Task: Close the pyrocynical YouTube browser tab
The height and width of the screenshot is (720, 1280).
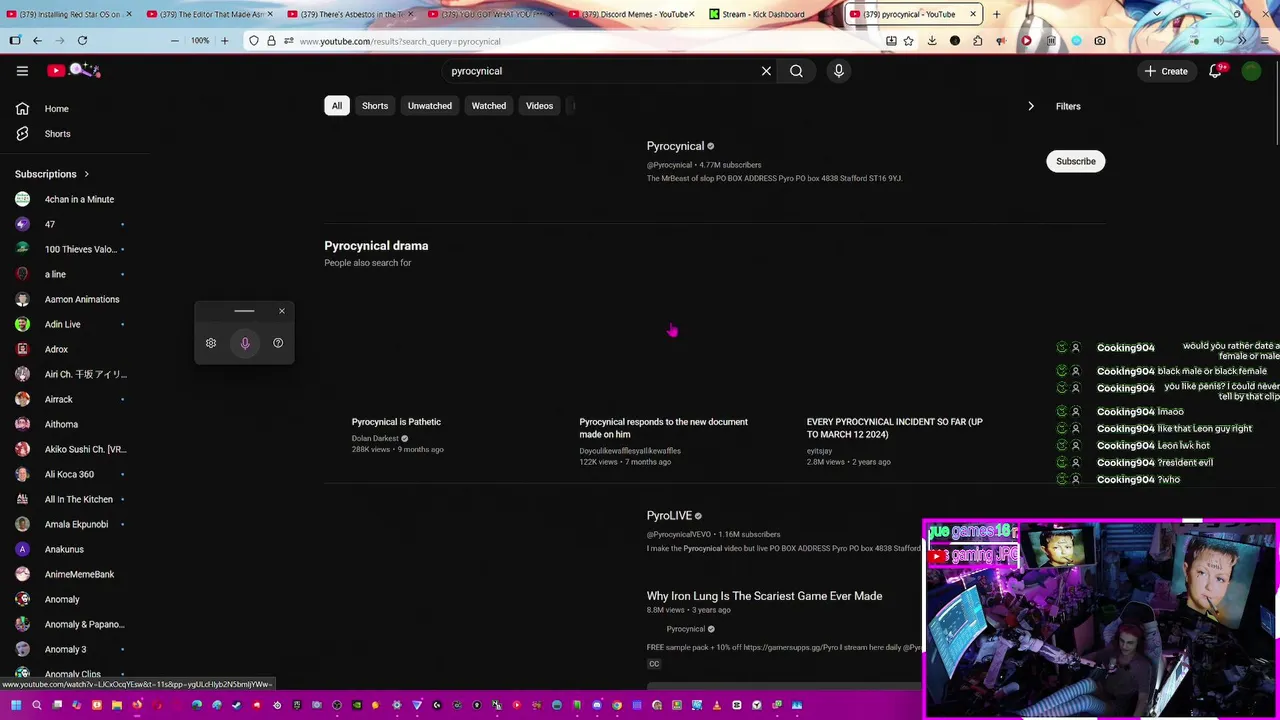Action: (x=972, y=14)
